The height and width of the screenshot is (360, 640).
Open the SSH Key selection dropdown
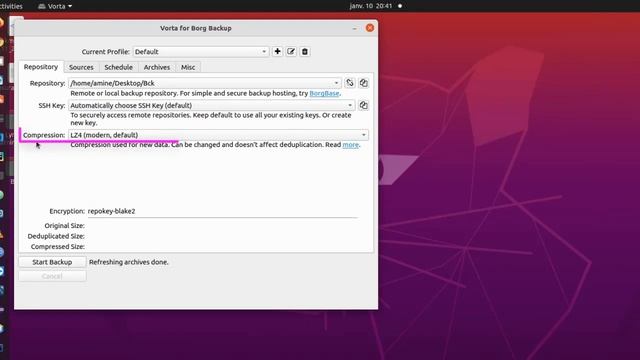pyautogui.click(x=211, y=105)
